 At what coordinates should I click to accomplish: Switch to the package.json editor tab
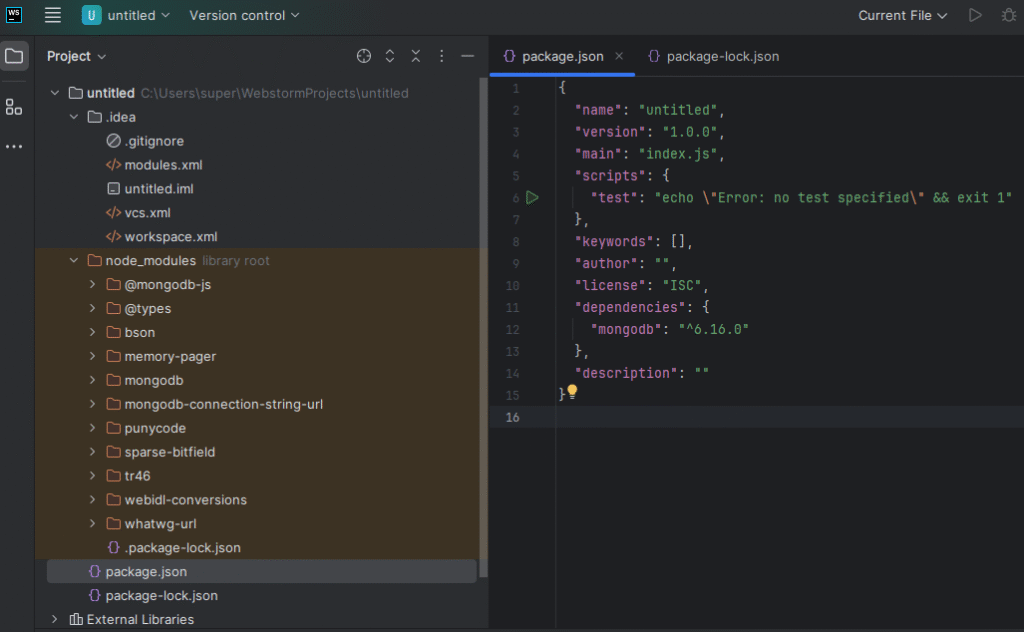tap(562, 56)
